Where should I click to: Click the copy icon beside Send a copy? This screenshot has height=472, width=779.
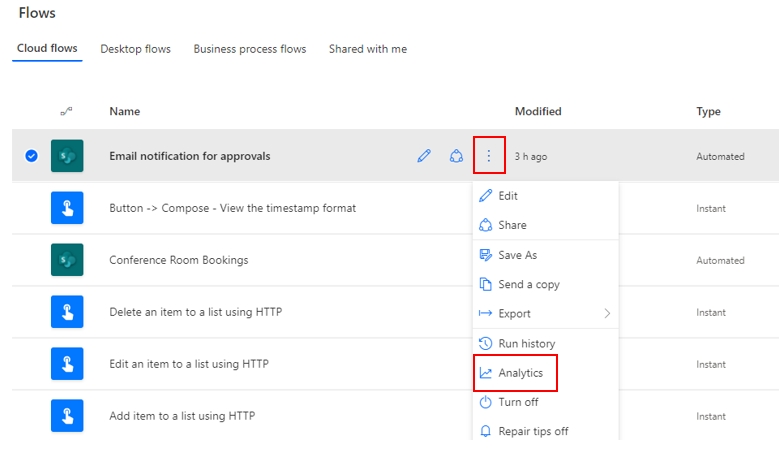pos(485,284)
